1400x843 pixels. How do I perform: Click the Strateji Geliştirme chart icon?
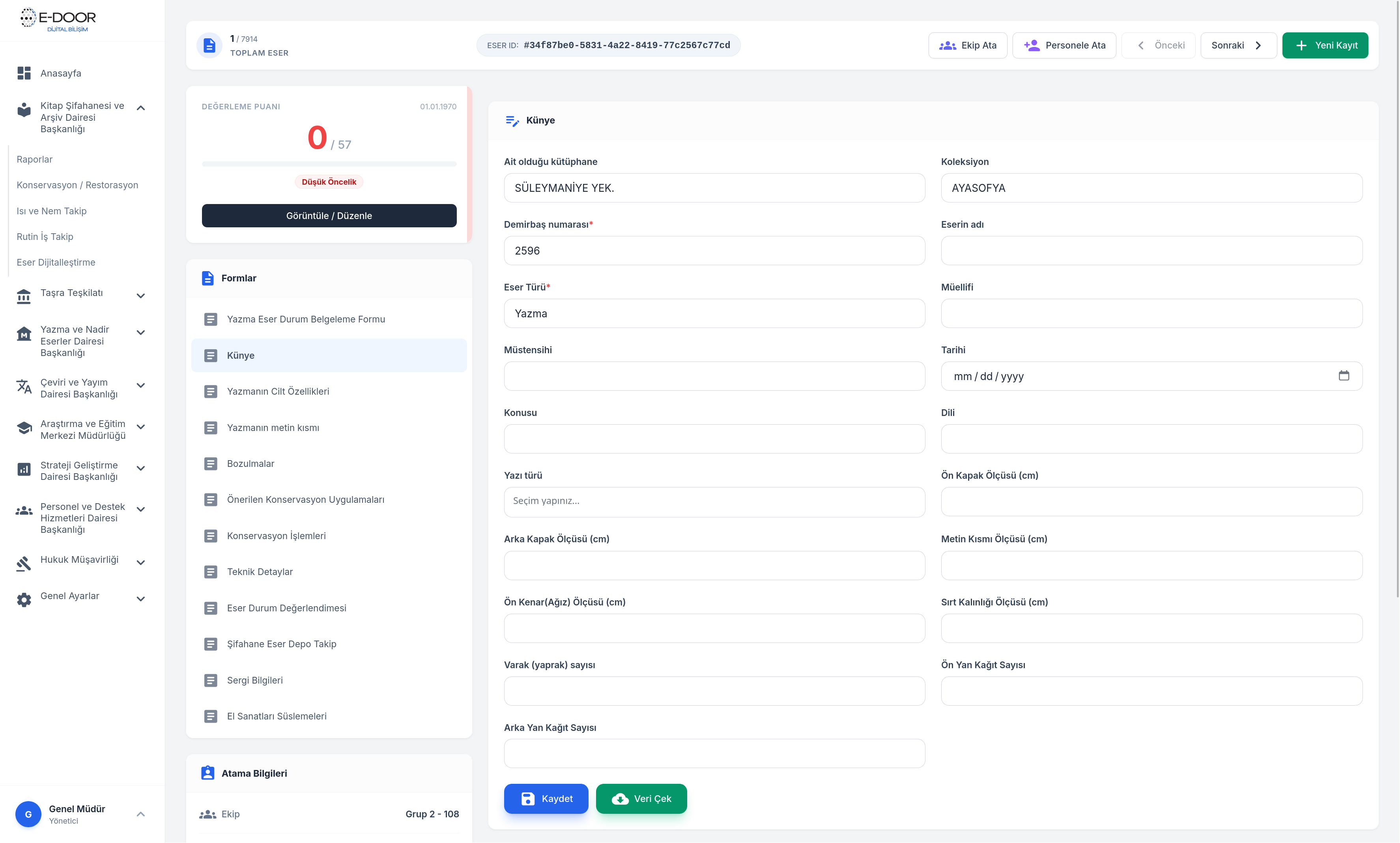24,469
